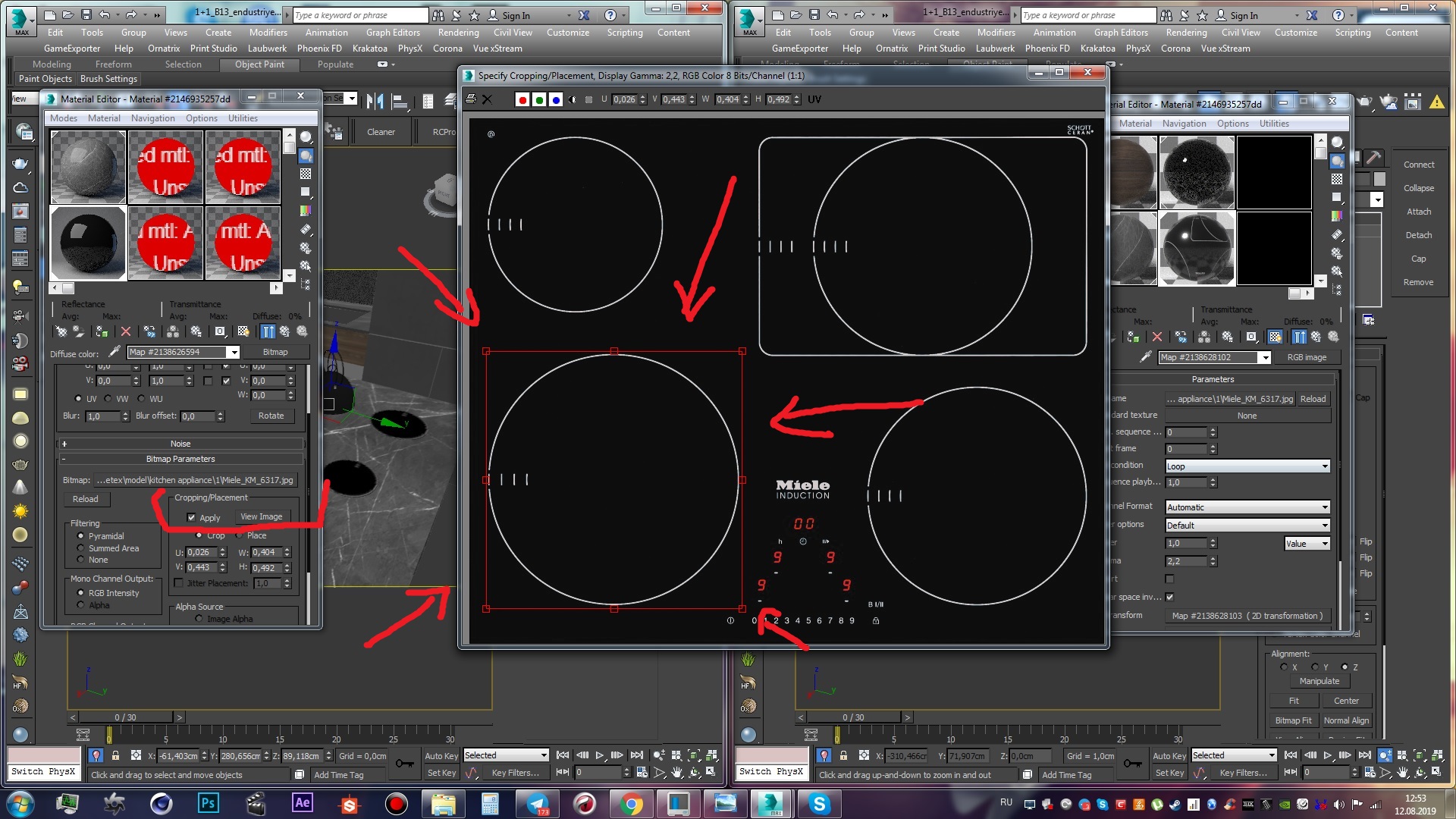Expand the Noise rollout

180,444
